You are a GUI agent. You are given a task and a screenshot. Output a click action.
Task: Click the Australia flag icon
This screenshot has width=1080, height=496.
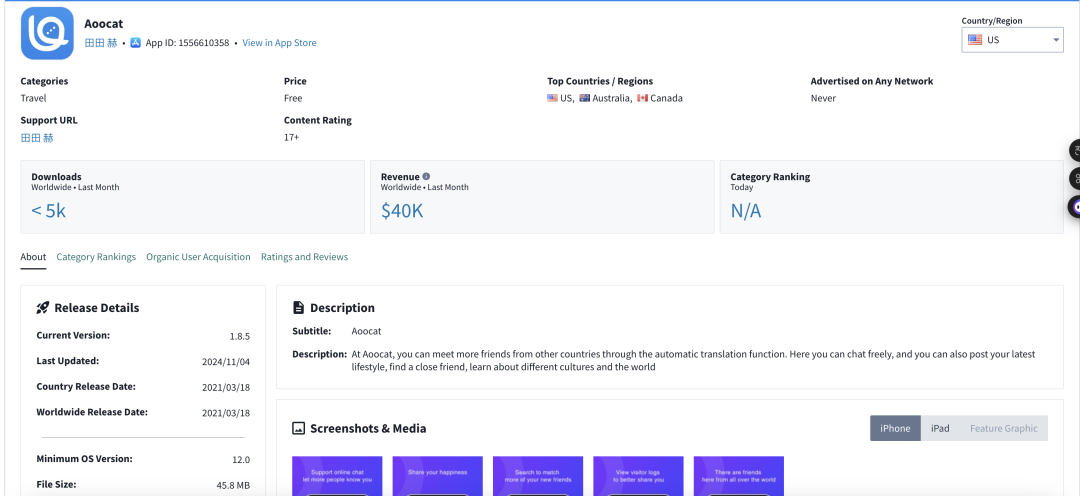585,98
